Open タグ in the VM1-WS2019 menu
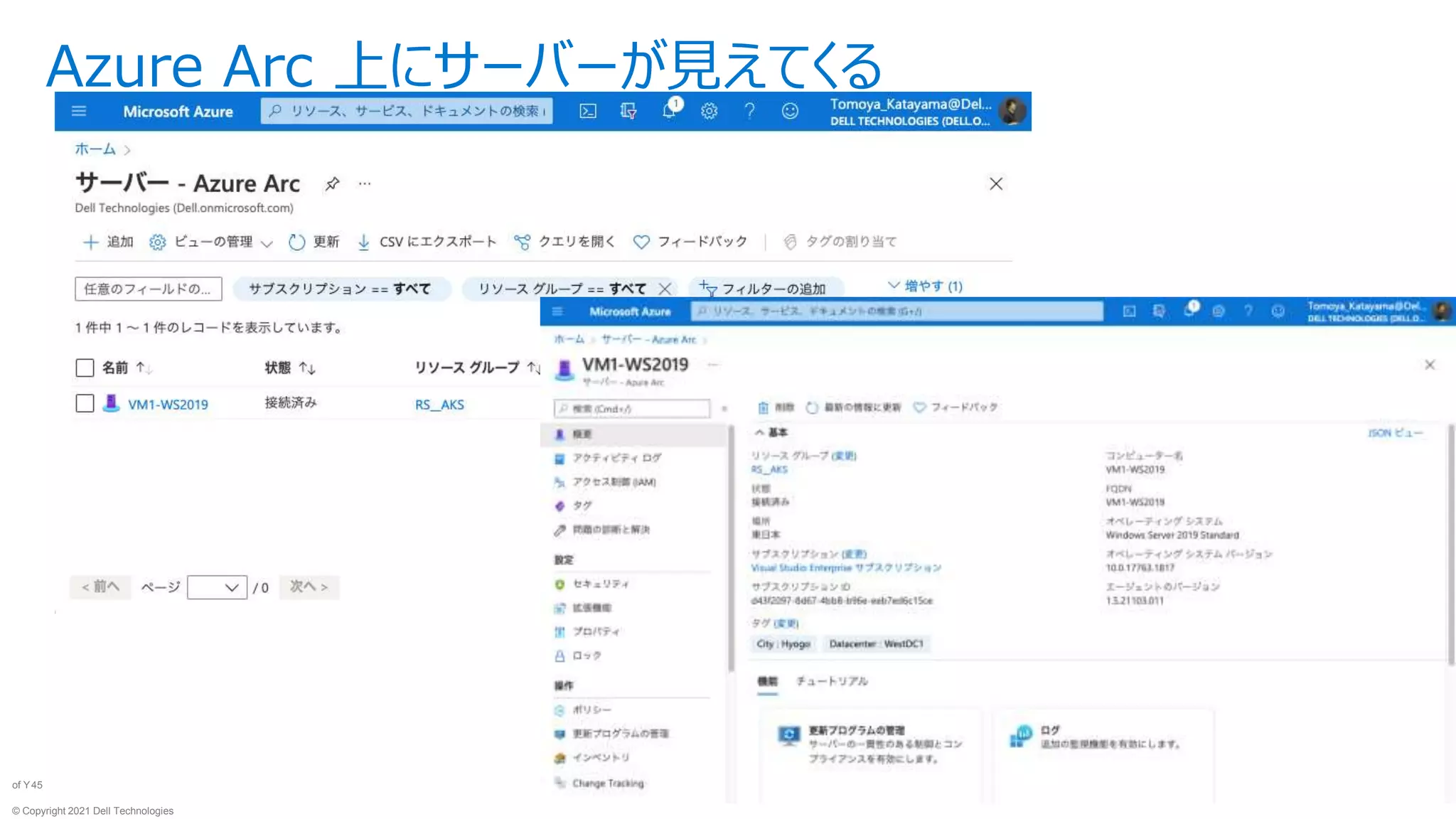This screenshot has height=819, width=1456. [573, 505]
